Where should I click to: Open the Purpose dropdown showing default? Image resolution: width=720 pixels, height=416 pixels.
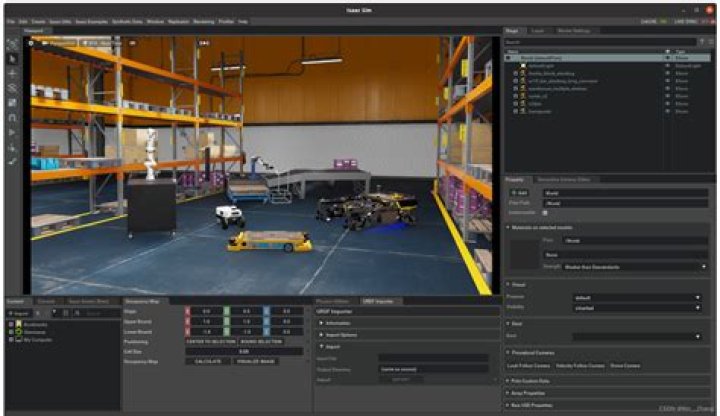click(637, 298)
